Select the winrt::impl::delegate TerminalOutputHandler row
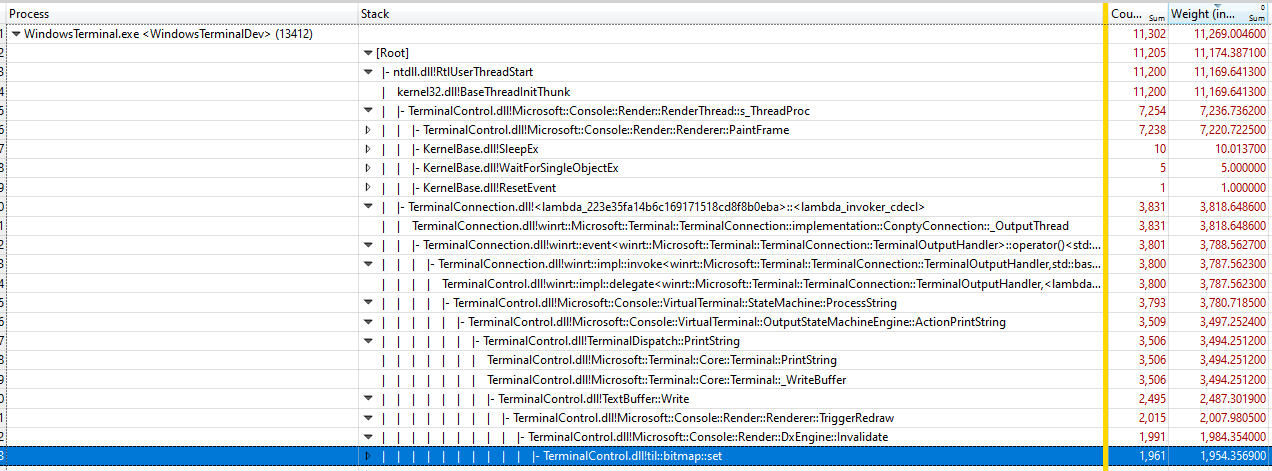Screen dimensions: 1272x471 (635, 284)
